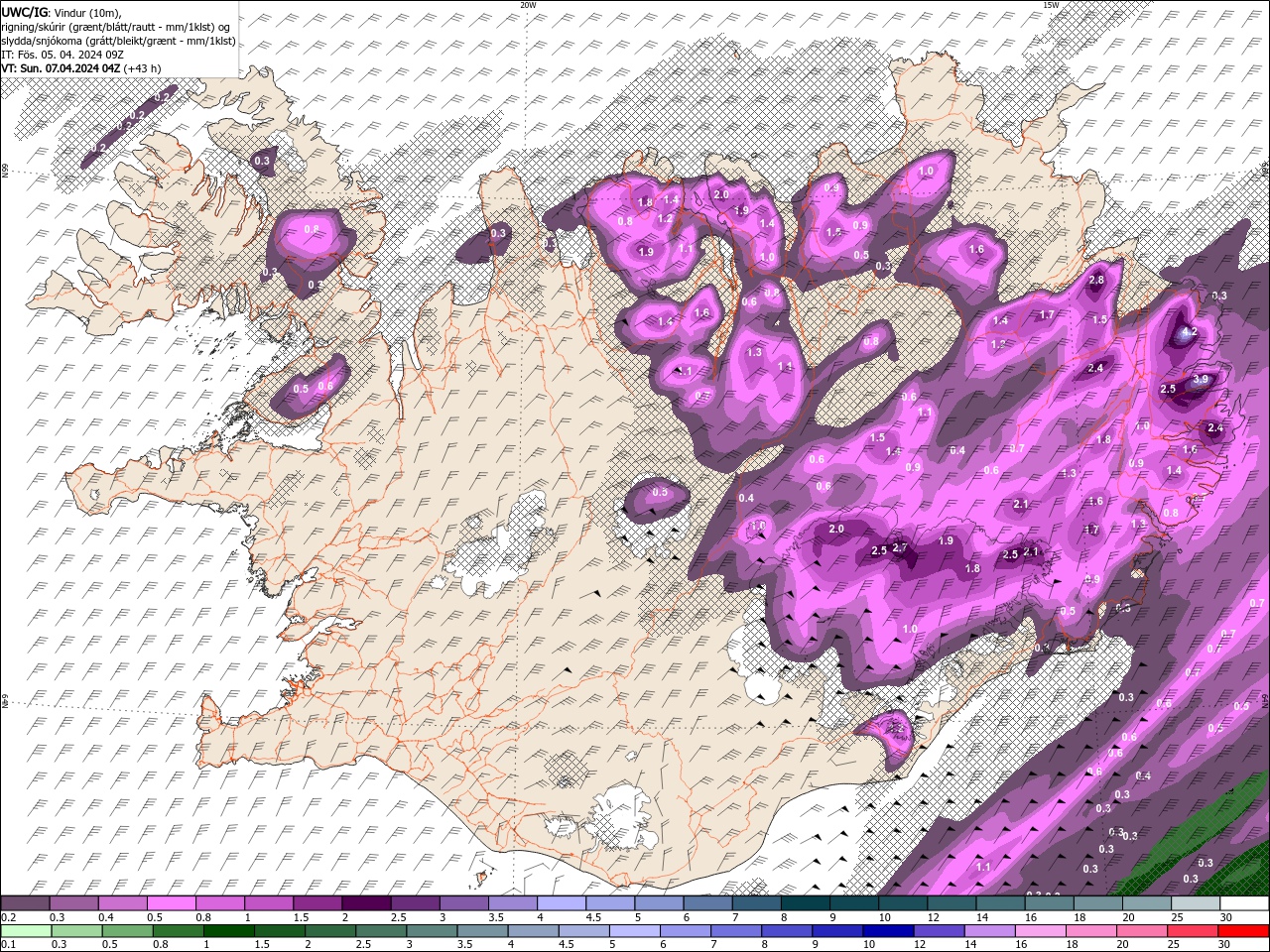Click the 0.1 label under the rain legend
1270x952 pixels.
tap(9, 945)
